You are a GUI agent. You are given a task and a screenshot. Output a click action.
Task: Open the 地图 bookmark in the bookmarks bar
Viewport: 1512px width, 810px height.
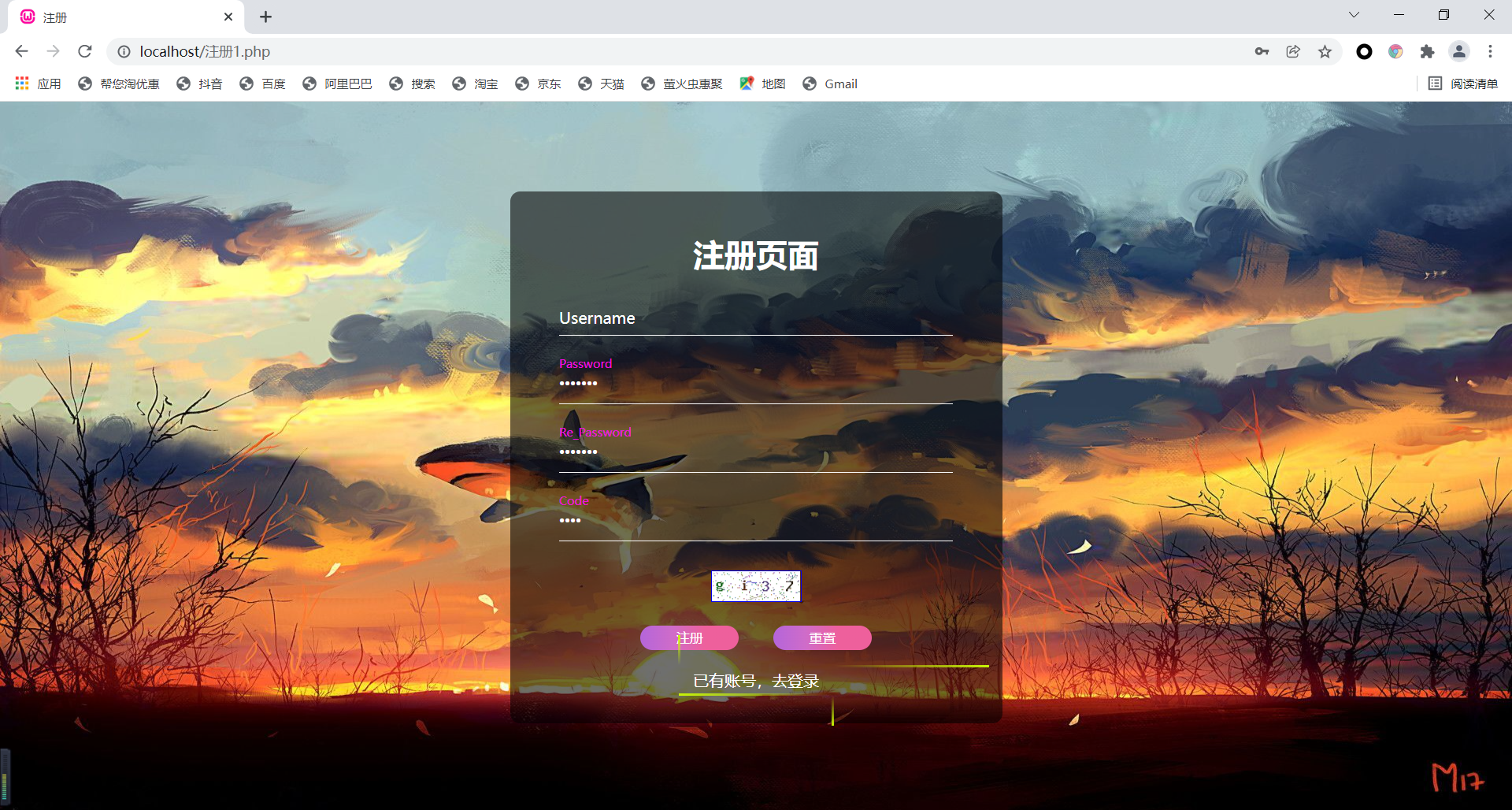[x=762, y=84]
